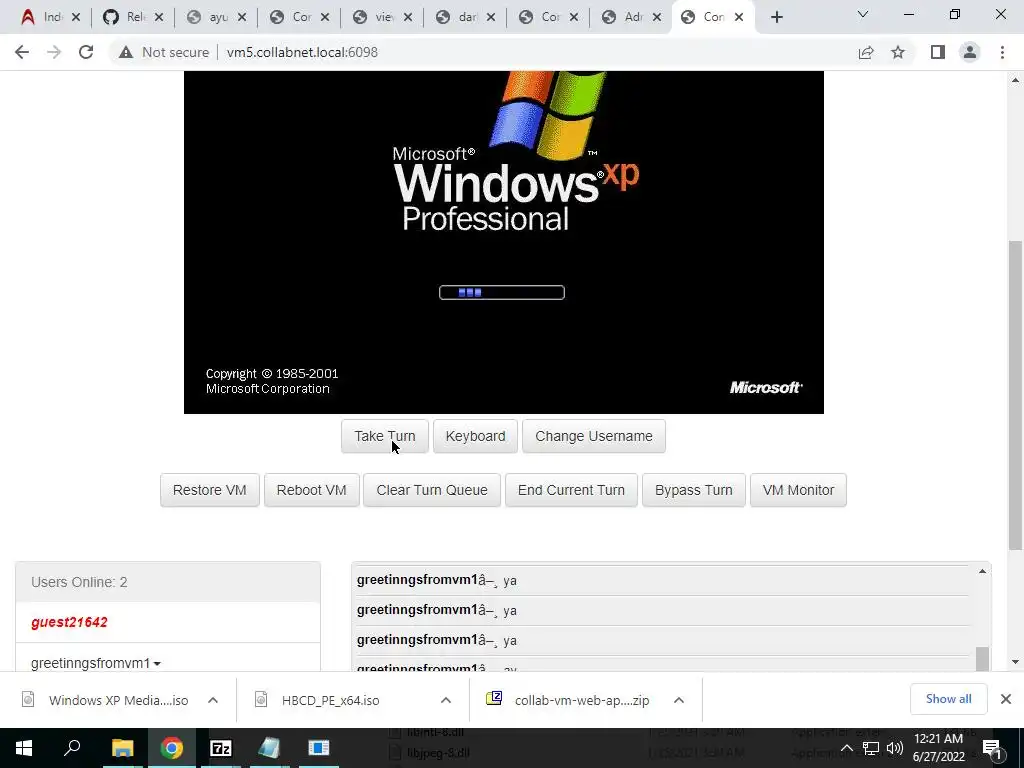Image resolution: width=1024 pixels, height=768 pixels.
Task: Share this page icon
Action: 866,52
